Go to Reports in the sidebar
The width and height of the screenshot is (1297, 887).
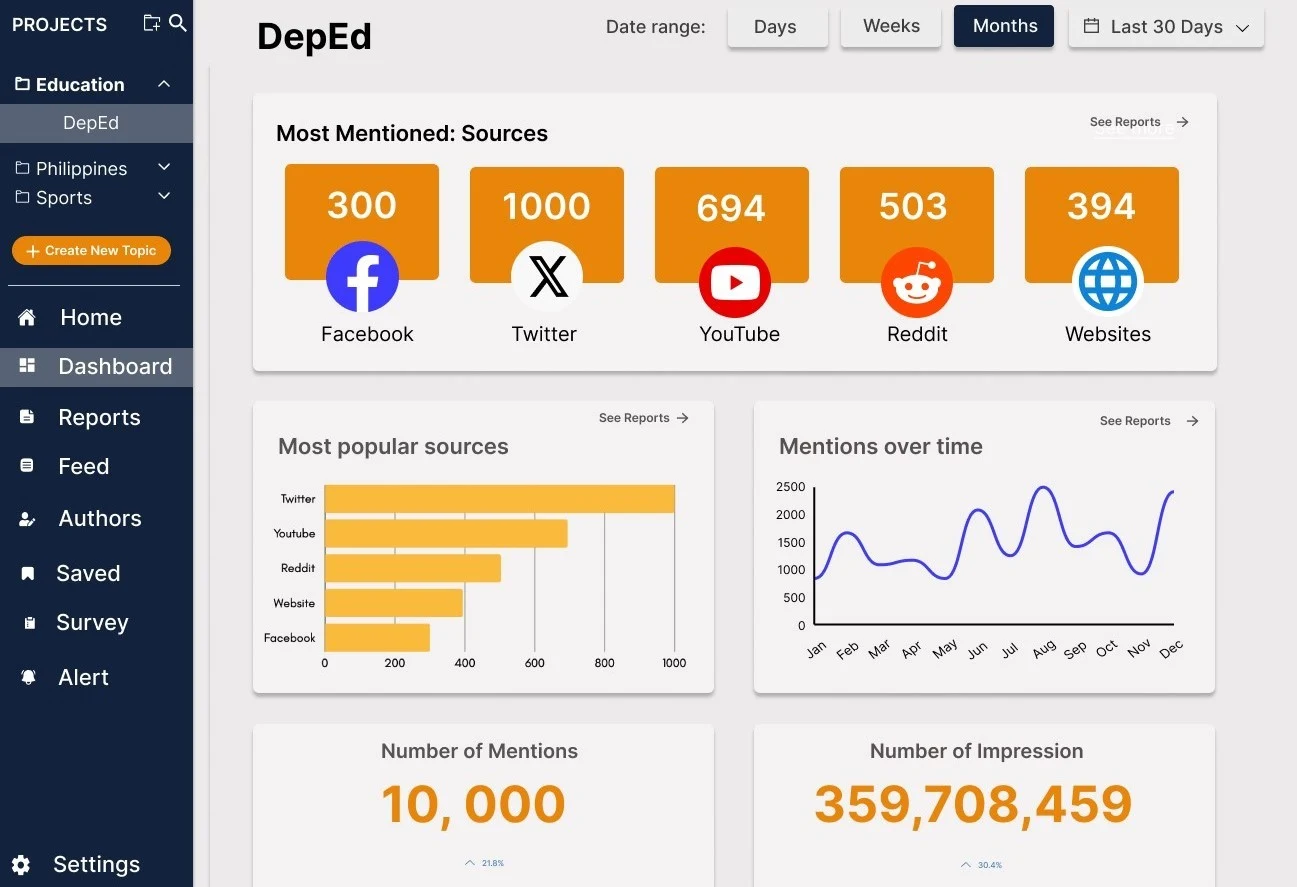99,417
